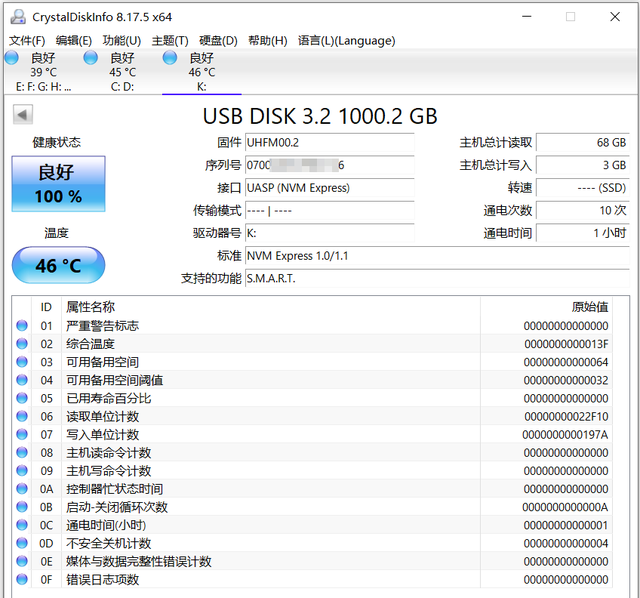Screen dimensions: 640x598
Task: Click the status dot for 通电时间(小时) row
Action: [22, 525]
